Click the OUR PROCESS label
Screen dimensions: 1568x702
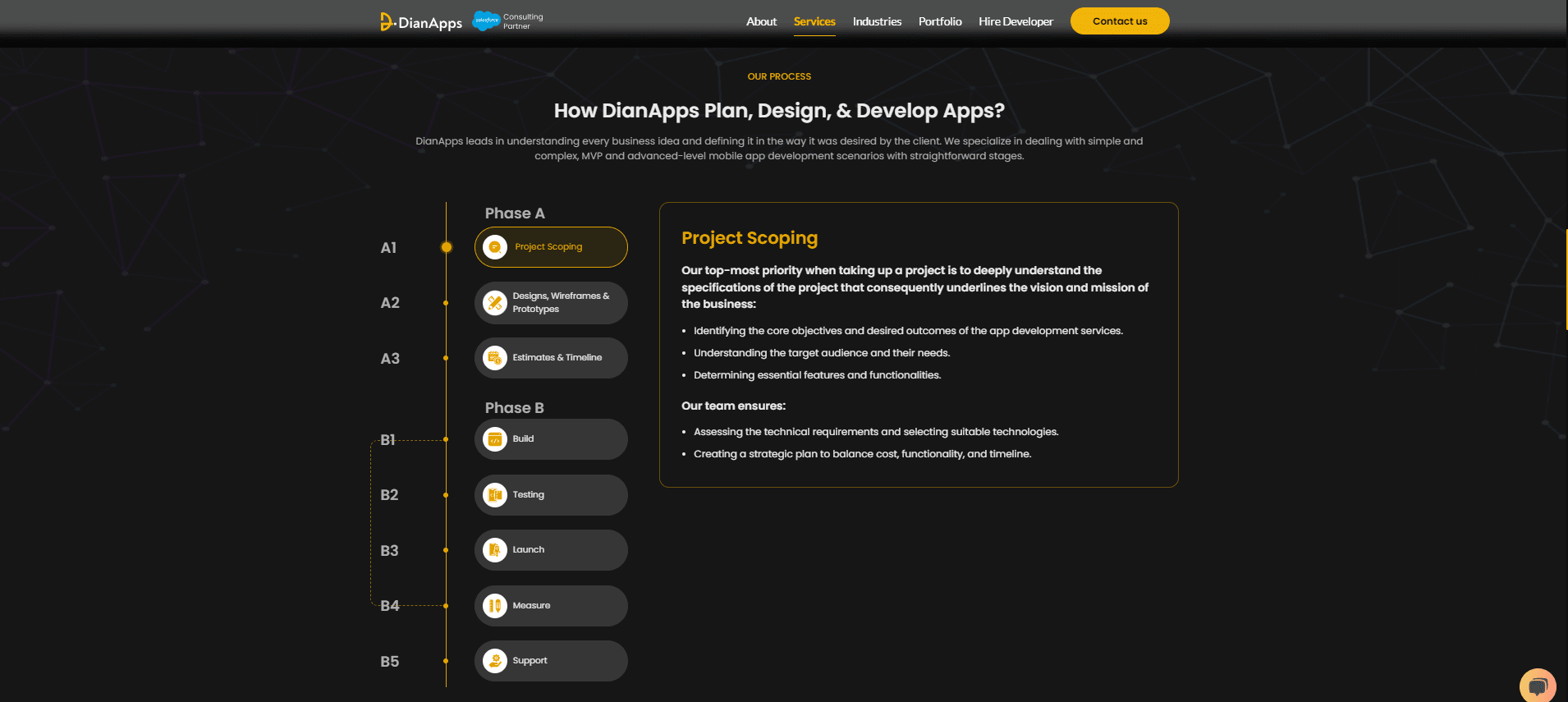779,76
